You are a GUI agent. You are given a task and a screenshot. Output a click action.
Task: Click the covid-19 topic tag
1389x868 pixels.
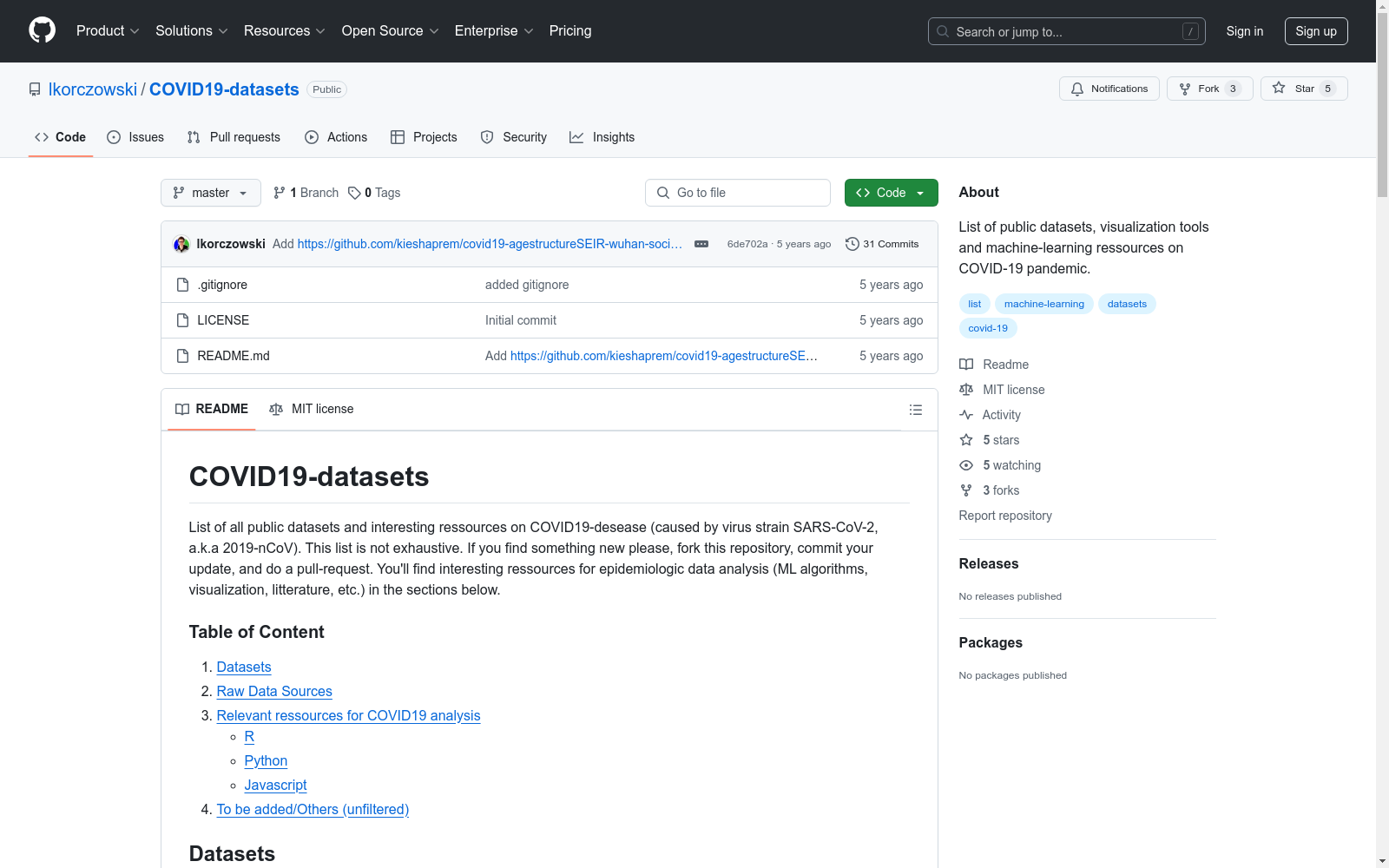click(988, 328)
